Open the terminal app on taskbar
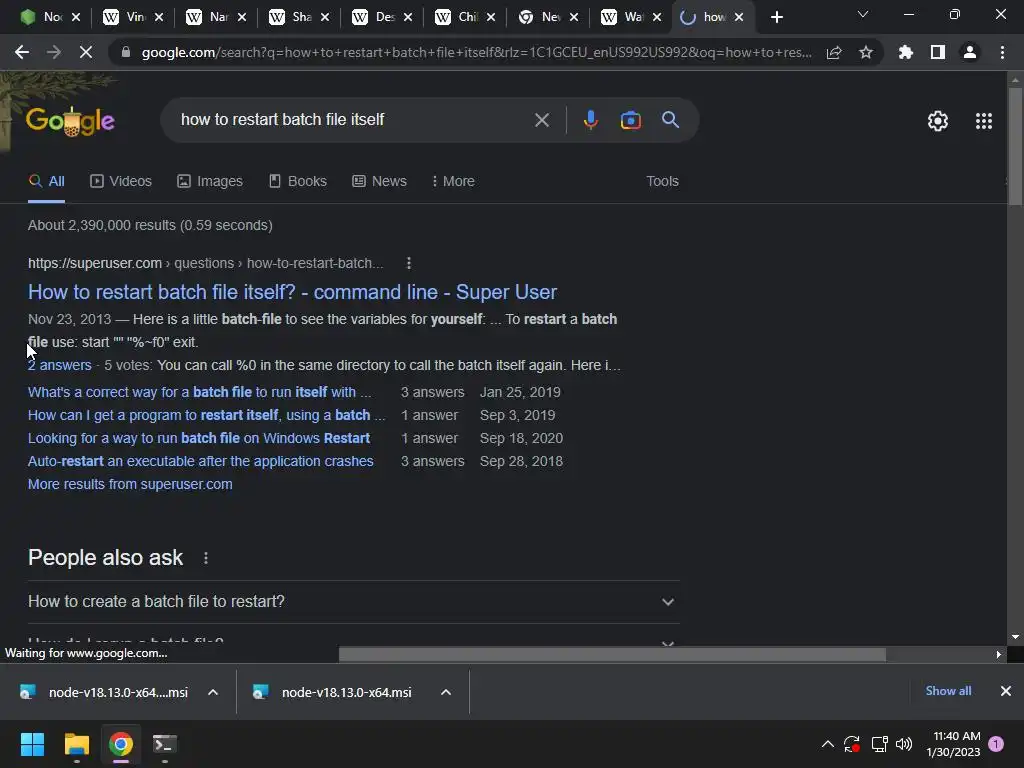This screenshot has width=1024, height=768. point(165,744)
